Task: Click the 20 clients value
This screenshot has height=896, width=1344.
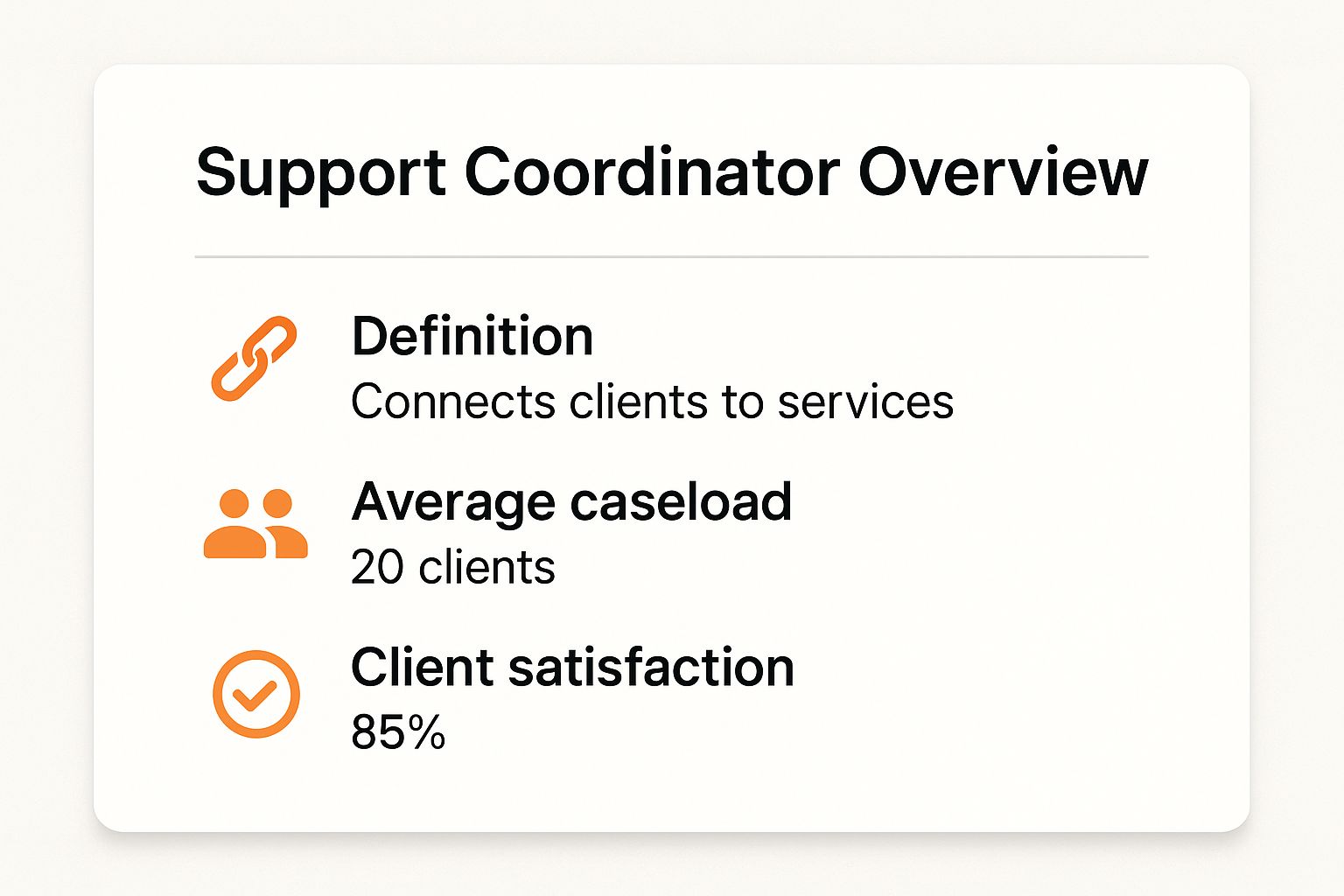Action: (452, 567)
